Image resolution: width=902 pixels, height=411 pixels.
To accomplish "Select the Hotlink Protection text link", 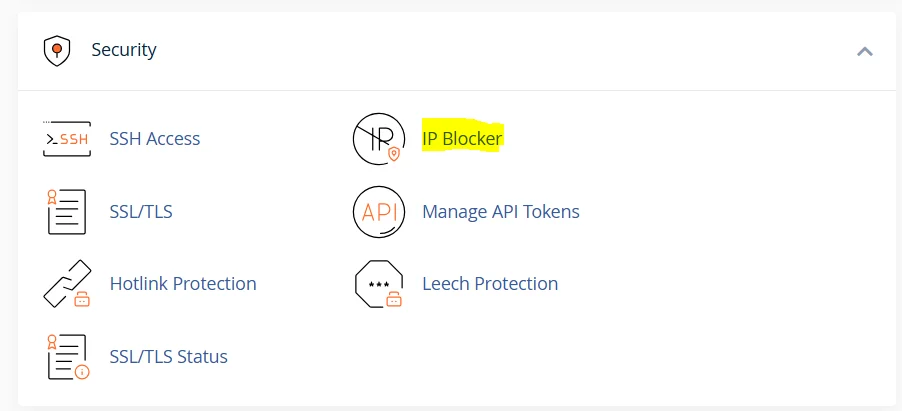I will click(x=183, y=284).
